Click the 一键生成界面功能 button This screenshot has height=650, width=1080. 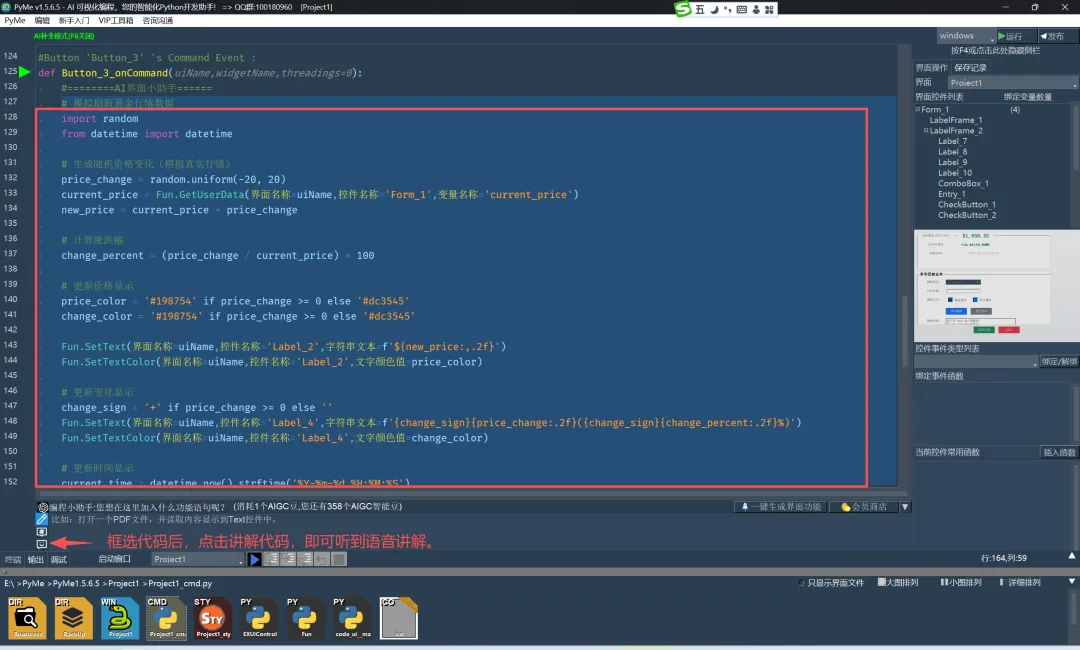pyautogui.click(x=781, y=507)
